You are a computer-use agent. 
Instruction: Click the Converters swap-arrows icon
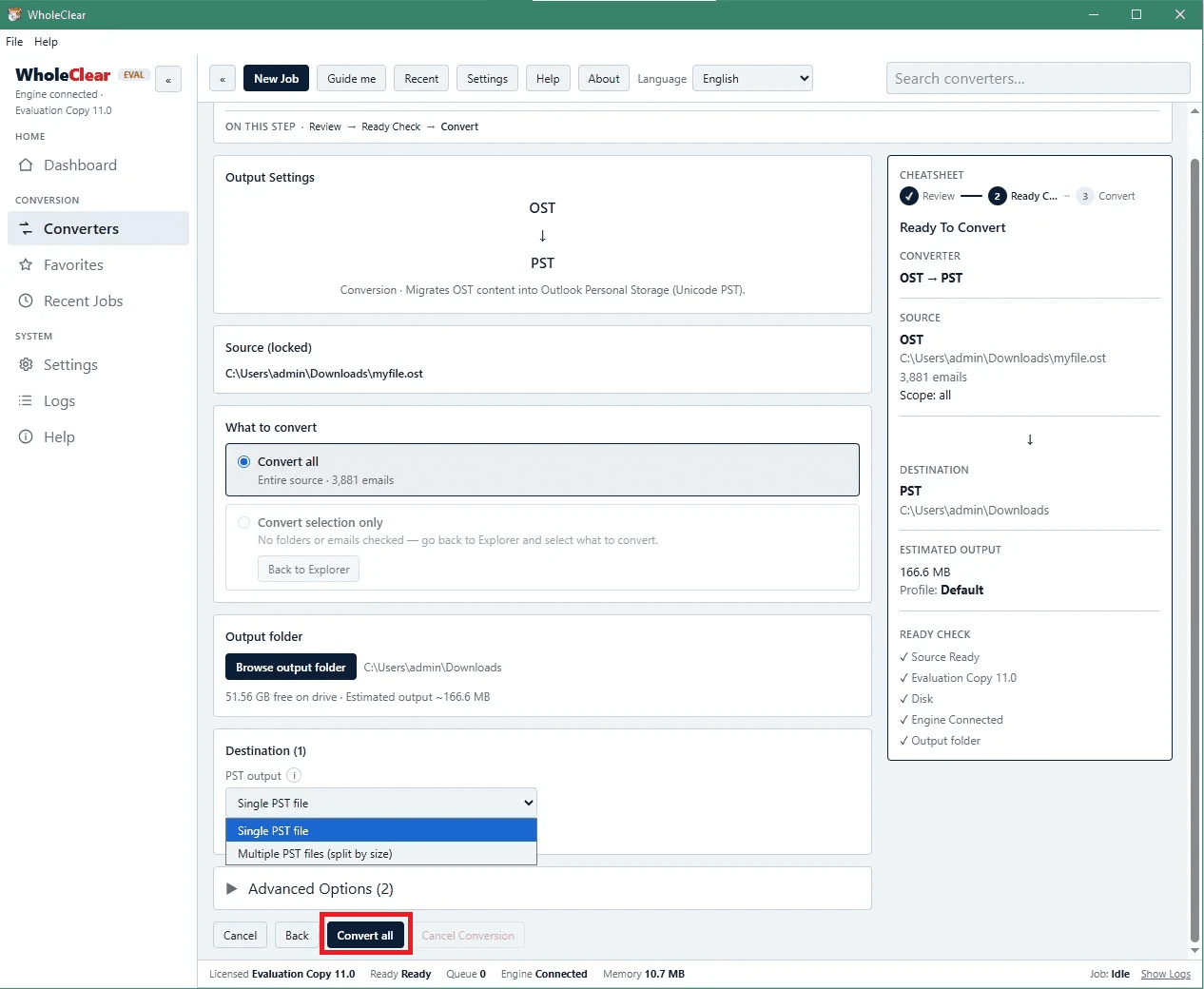(26, 229)
